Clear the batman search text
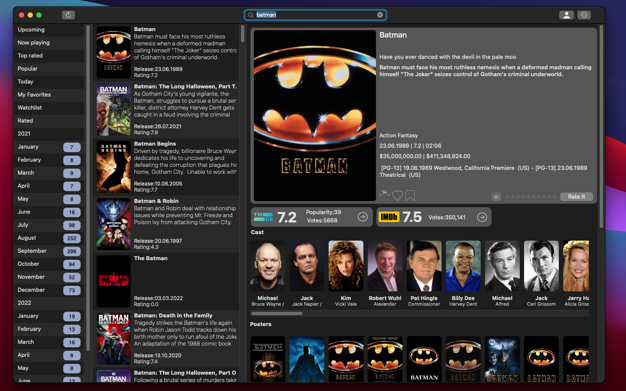This screenshot has width=626, height=391. tap(380, 15)
